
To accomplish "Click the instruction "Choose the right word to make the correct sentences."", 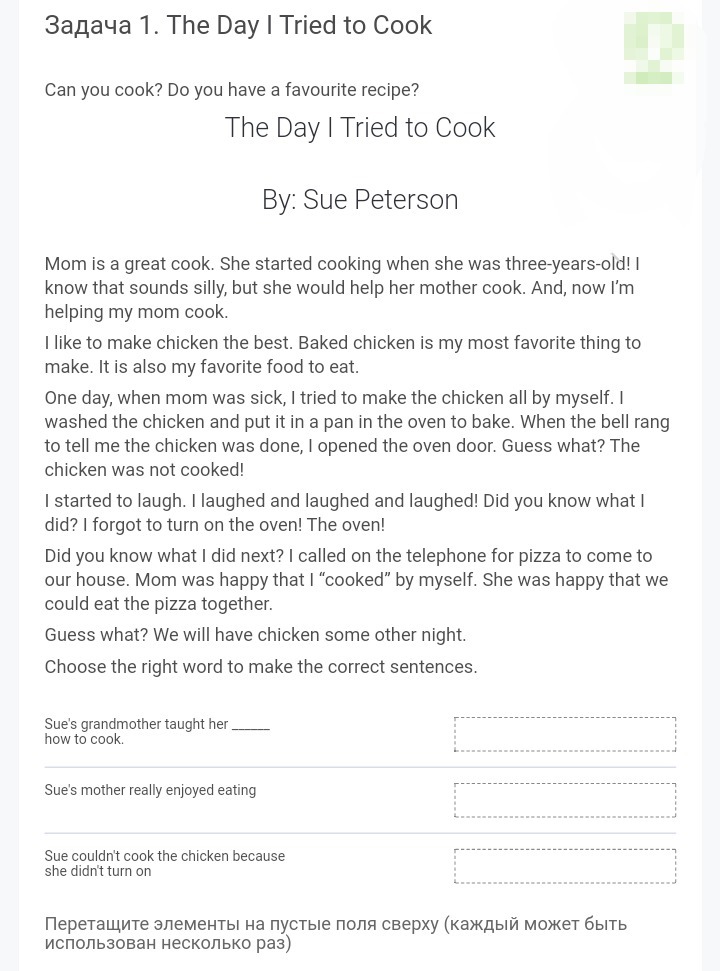I will [261, 667].
